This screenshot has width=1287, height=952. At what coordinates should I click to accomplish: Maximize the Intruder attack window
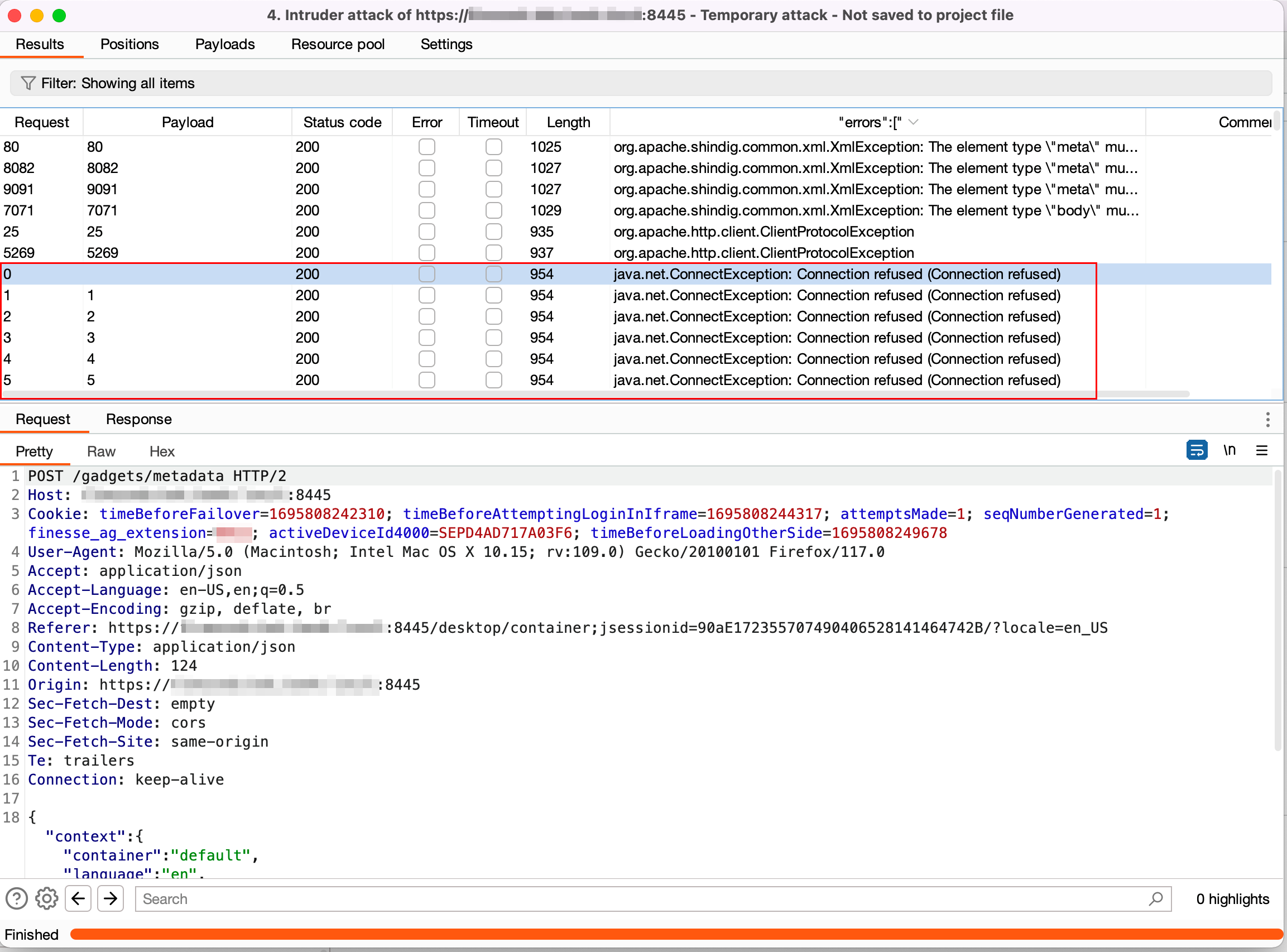point(59,16)
